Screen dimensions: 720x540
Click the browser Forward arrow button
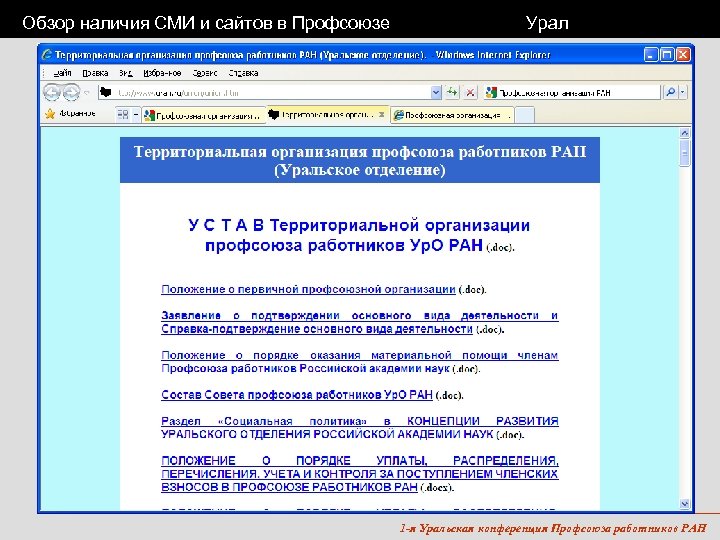tap(71, 92)
